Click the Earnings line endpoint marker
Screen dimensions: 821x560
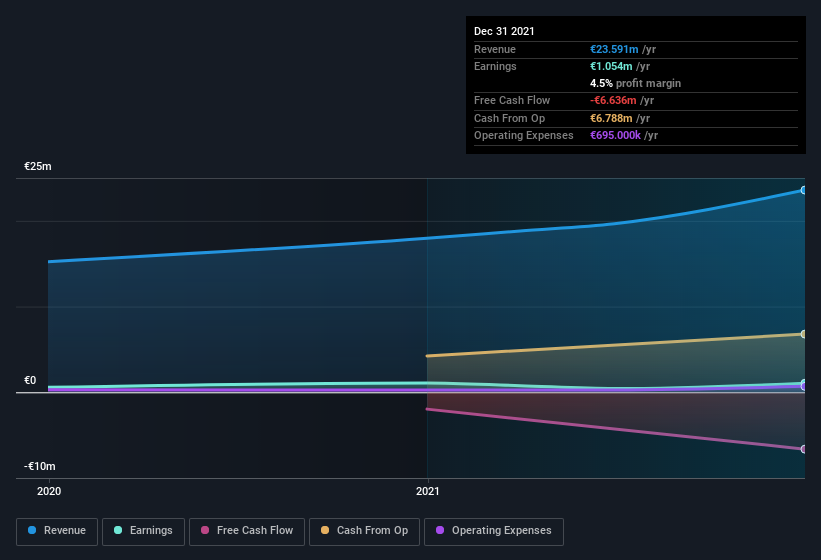(x=803, y=383)
